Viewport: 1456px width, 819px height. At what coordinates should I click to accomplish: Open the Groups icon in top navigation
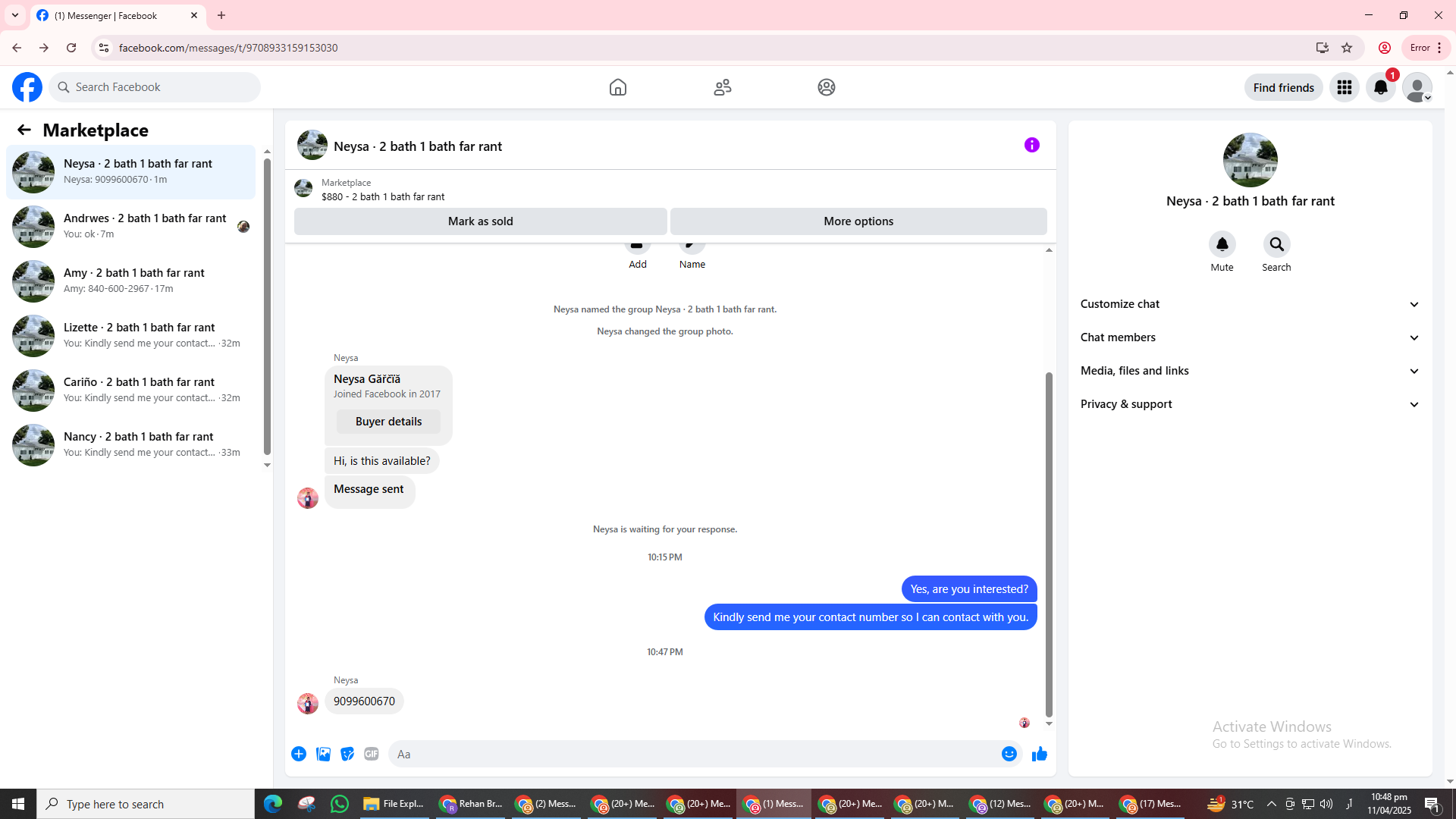[x=827, y=87]
